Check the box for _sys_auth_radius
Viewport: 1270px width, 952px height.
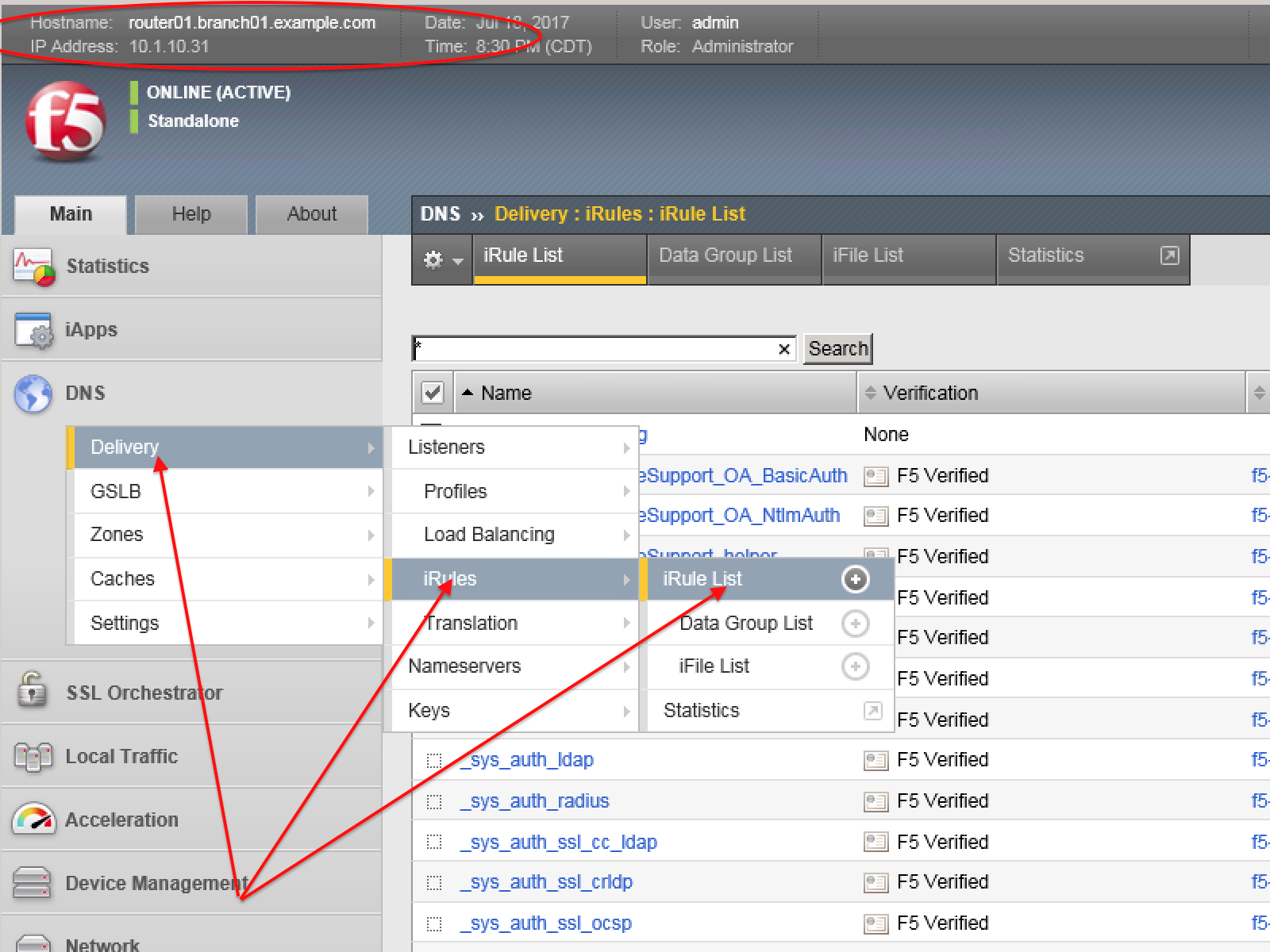[434, 802]
